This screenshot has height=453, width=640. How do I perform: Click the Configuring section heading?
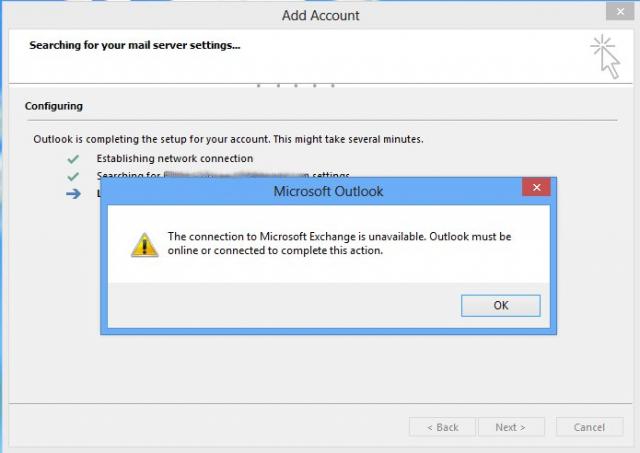pyautogui.click(x=53, y=106)
